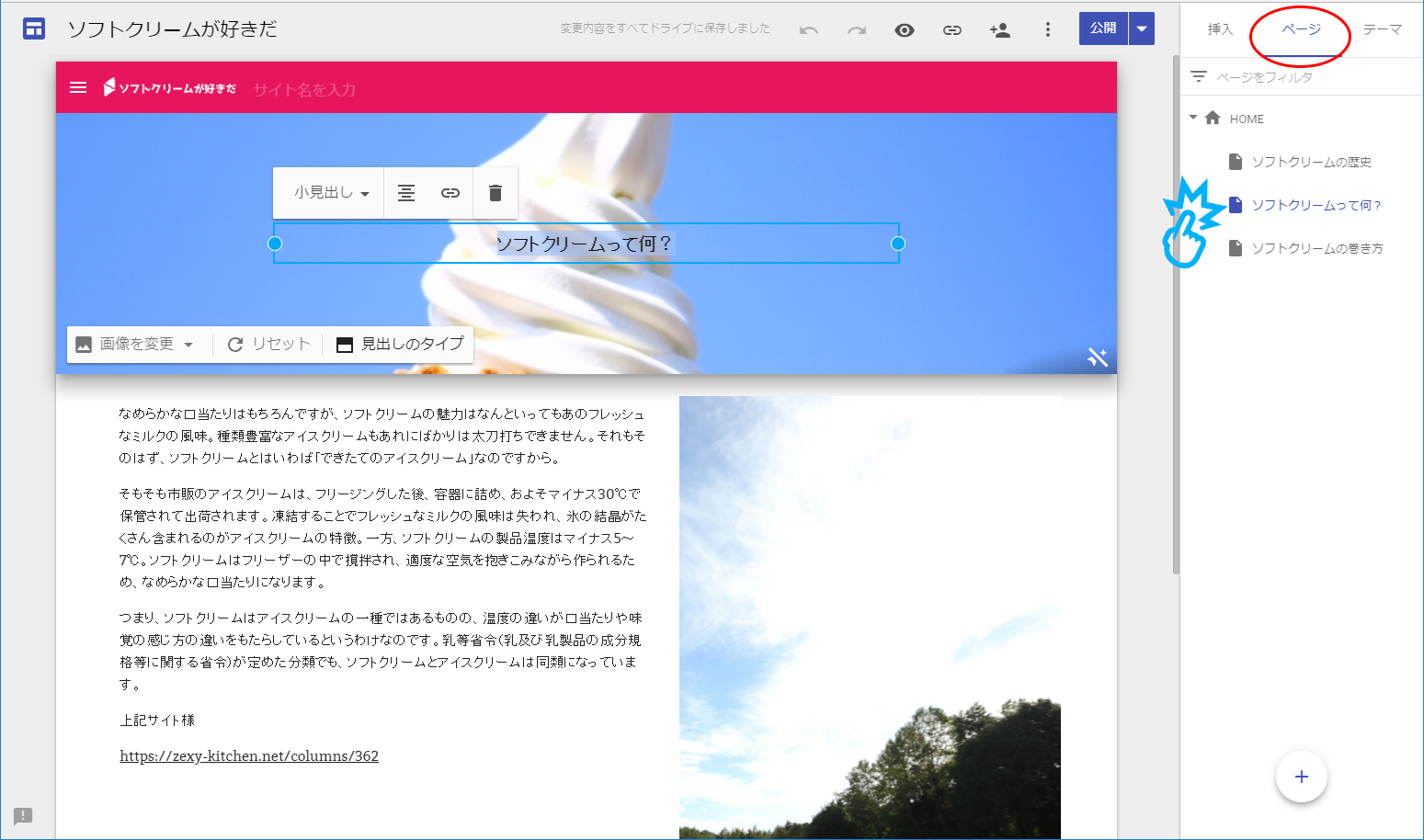1424x840 pixels.
Task: Click the feedback report icon bottom left
Action: point(23,817)
